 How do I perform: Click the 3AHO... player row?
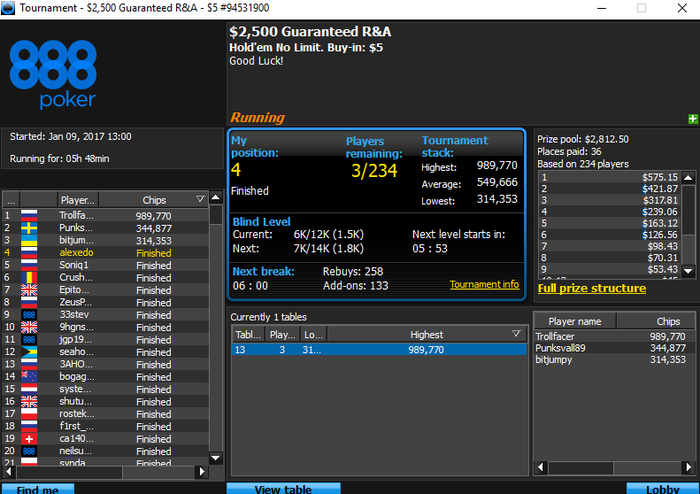106,365
